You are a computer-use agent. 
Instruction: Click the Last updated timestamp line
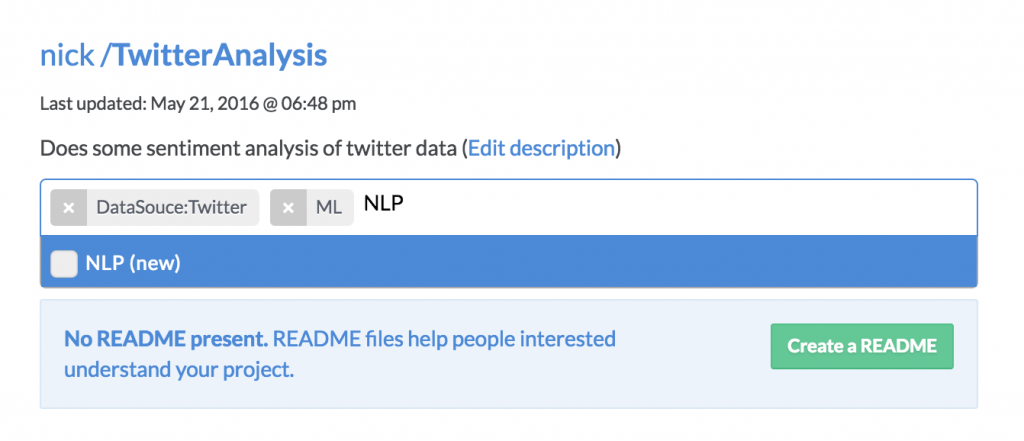pyautogui.click(x=198, y=103)
